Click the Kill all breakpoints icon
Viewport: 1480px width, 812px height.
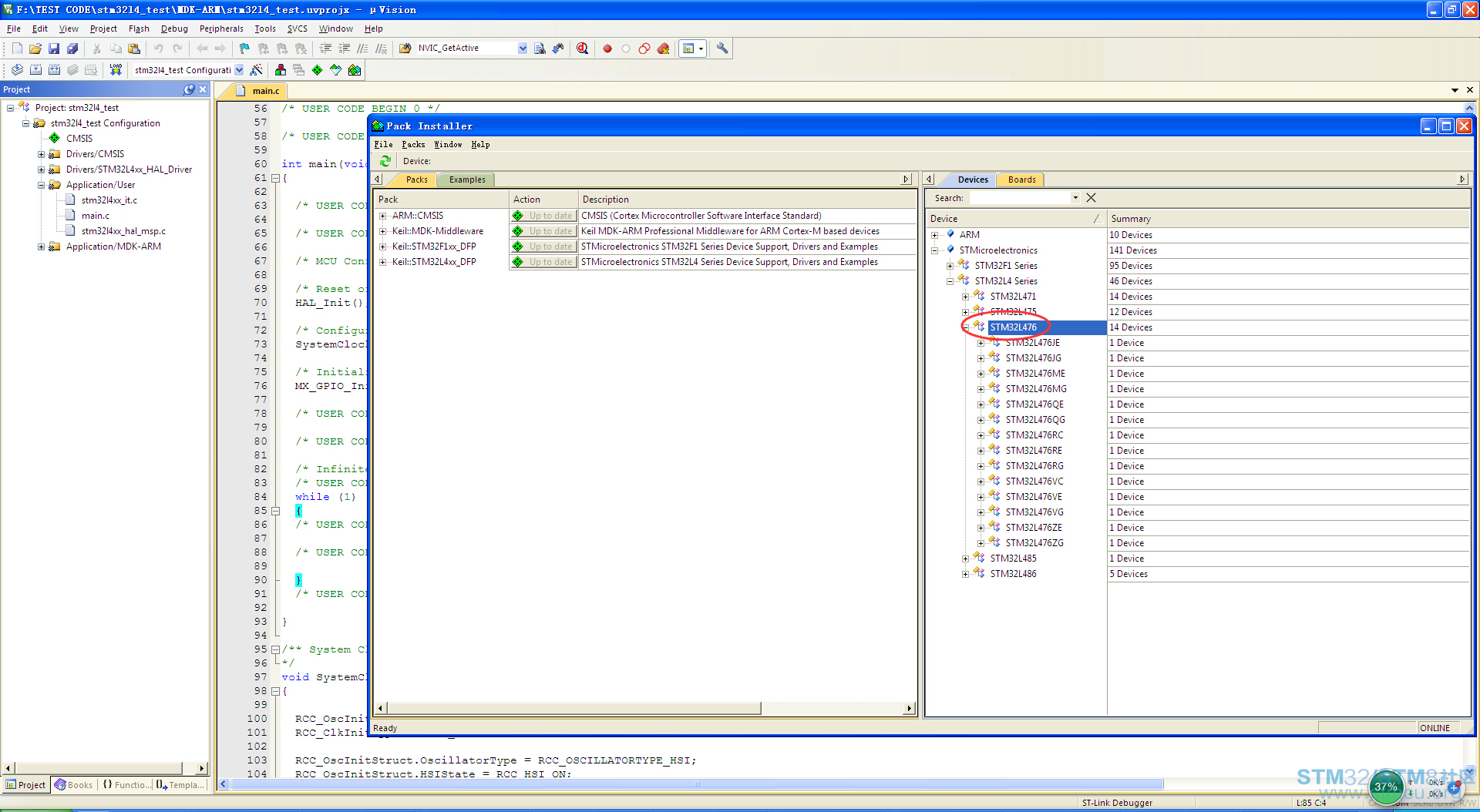click(x=663, y=49)
